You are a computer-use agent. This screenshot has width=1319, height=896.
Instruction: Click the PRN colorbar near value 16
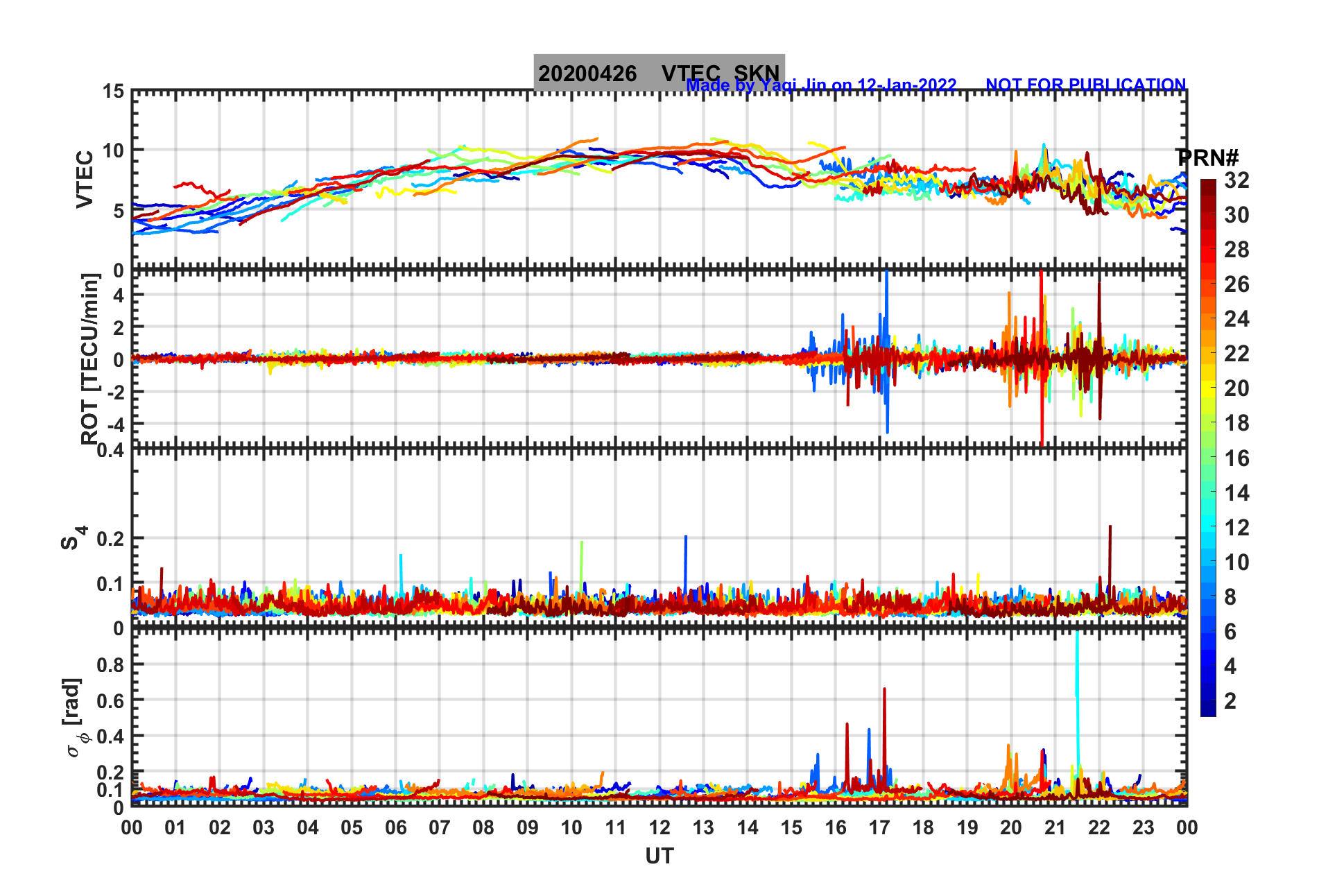pos(1208,458)
